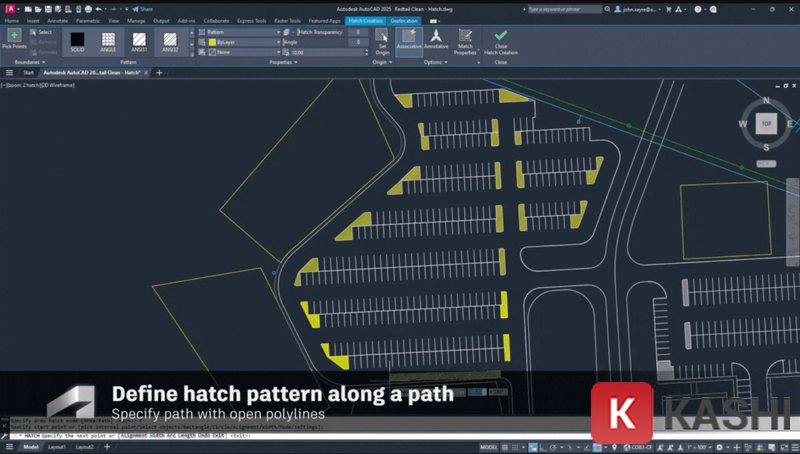Open the Manage ribbon tab
Image resolution: width=800 pixels, height=454 pixels.
tap(136, 21)
